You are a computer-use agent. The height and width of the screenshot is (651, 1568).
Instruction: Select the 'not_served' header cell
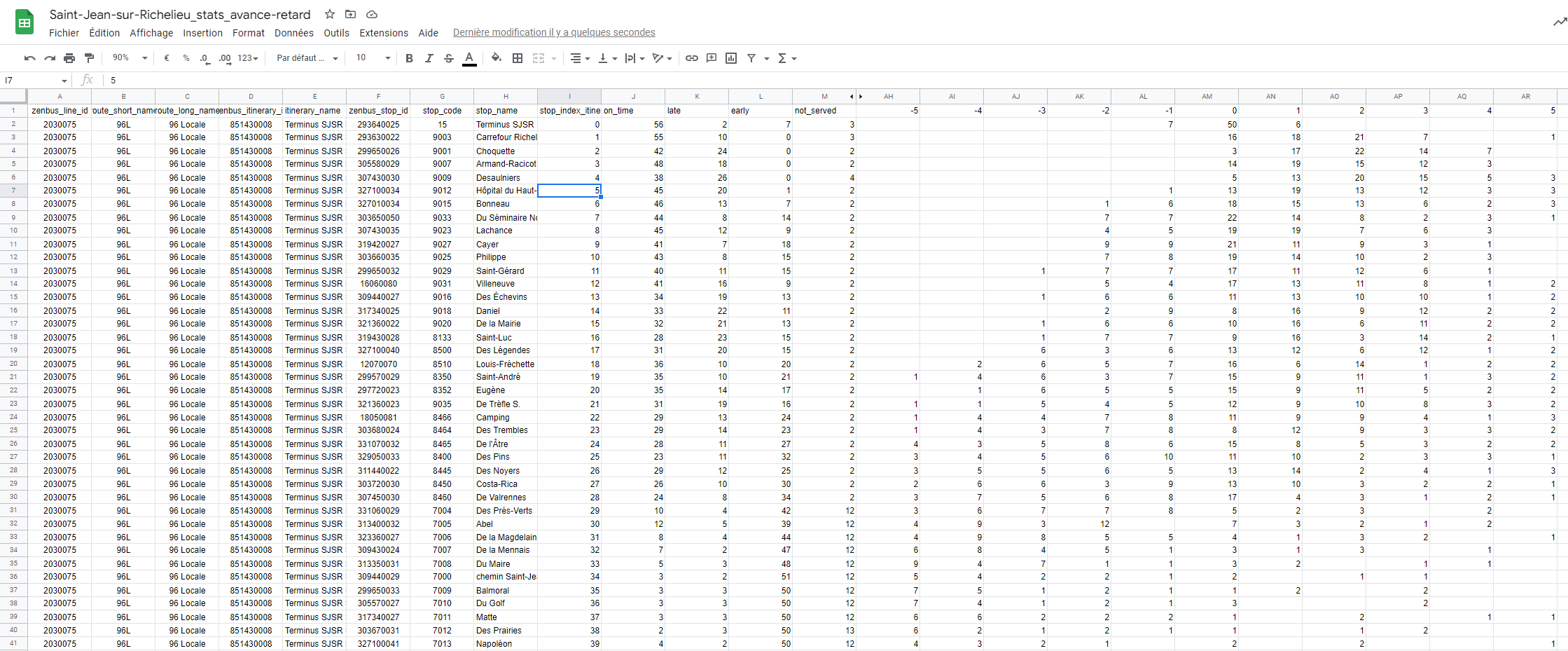click(824, 111)
